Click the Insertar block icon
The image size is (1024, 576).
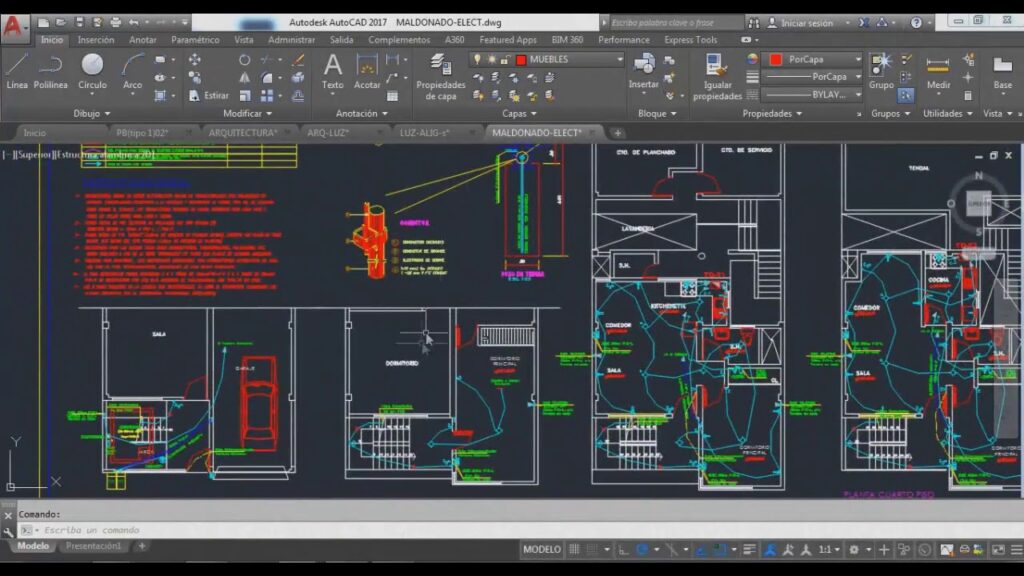644,71
